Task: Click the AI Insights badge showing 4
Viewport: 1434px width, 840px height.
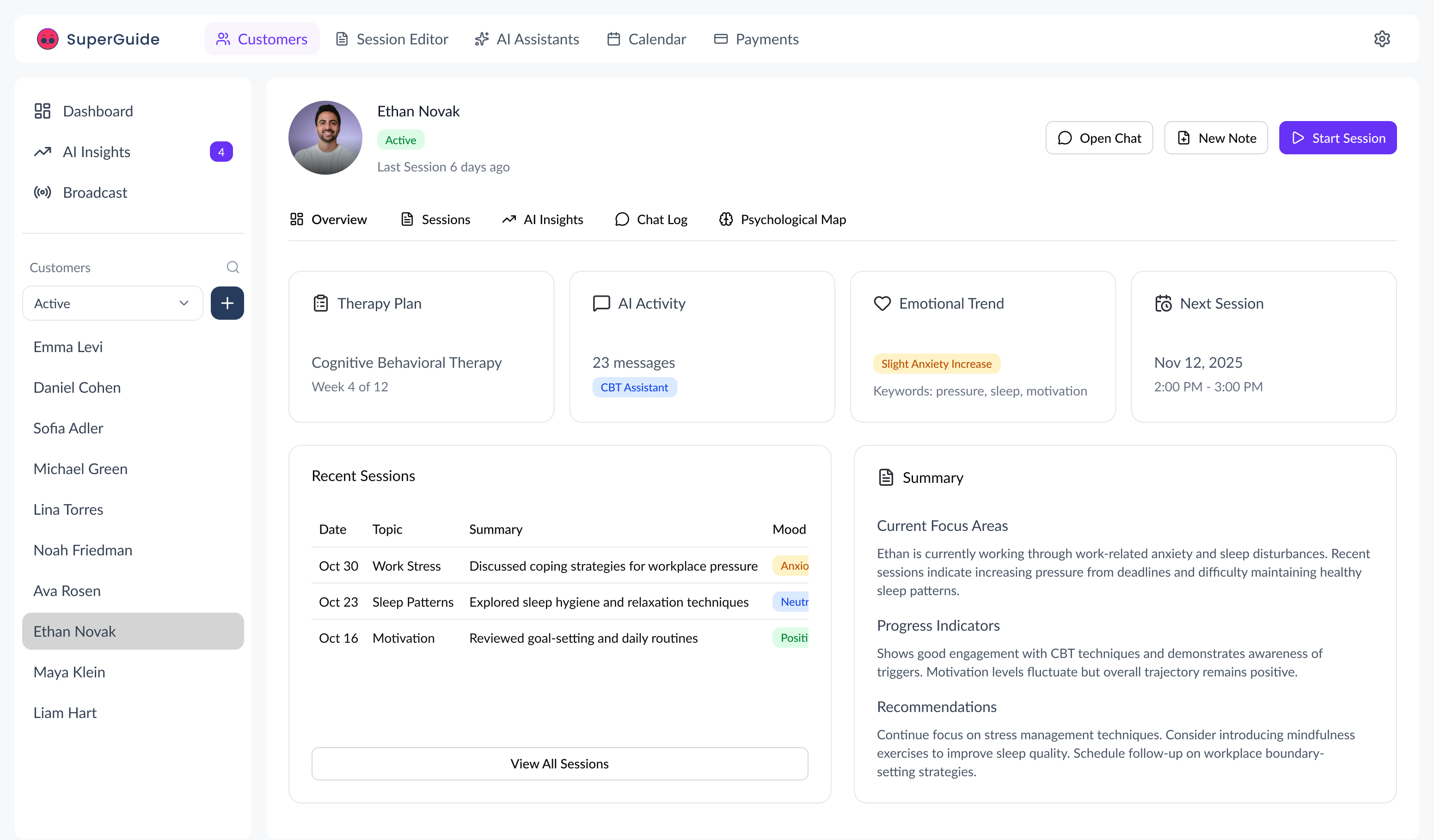Action: coord(221,152)
